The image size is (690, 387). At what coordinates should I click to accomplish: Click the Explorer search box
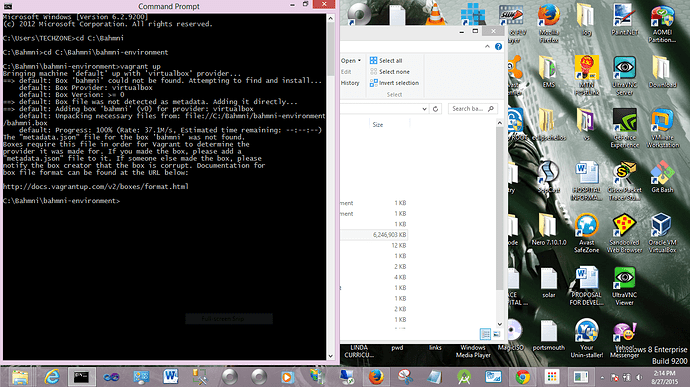(x=473, y=108)
